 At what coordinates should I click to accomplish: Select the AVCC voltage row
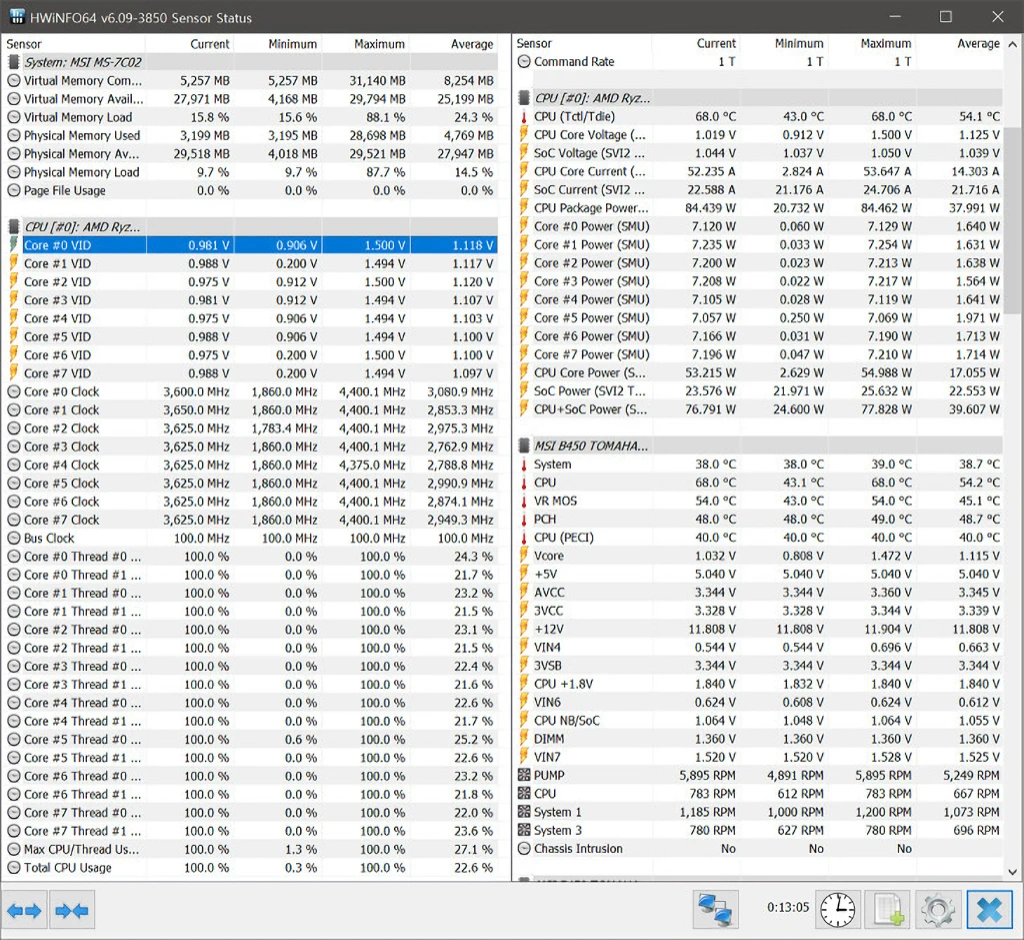(x=758, y=592)
